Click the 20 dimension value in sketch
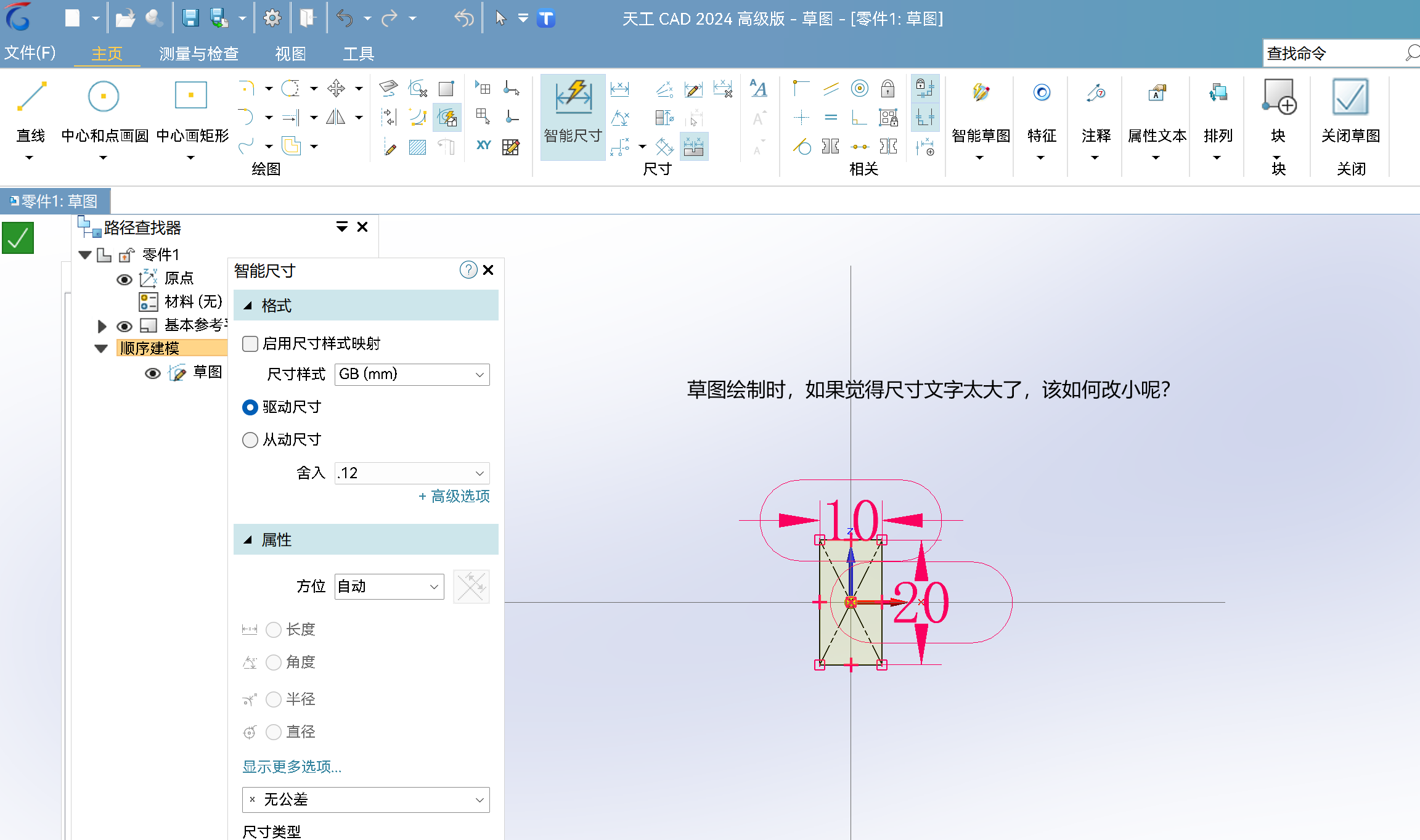Viewport: 1420px width, 840px height. pos(921,603)
